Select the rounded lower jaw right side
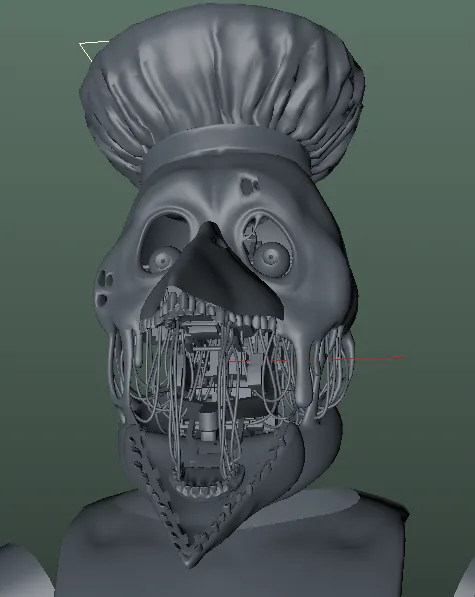 tap(320, 445)
